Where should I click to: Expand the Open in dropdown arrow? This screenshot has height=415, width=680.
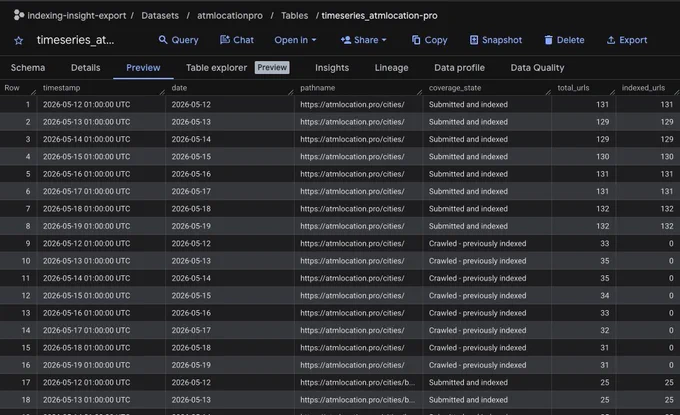(x=314, y=40)
